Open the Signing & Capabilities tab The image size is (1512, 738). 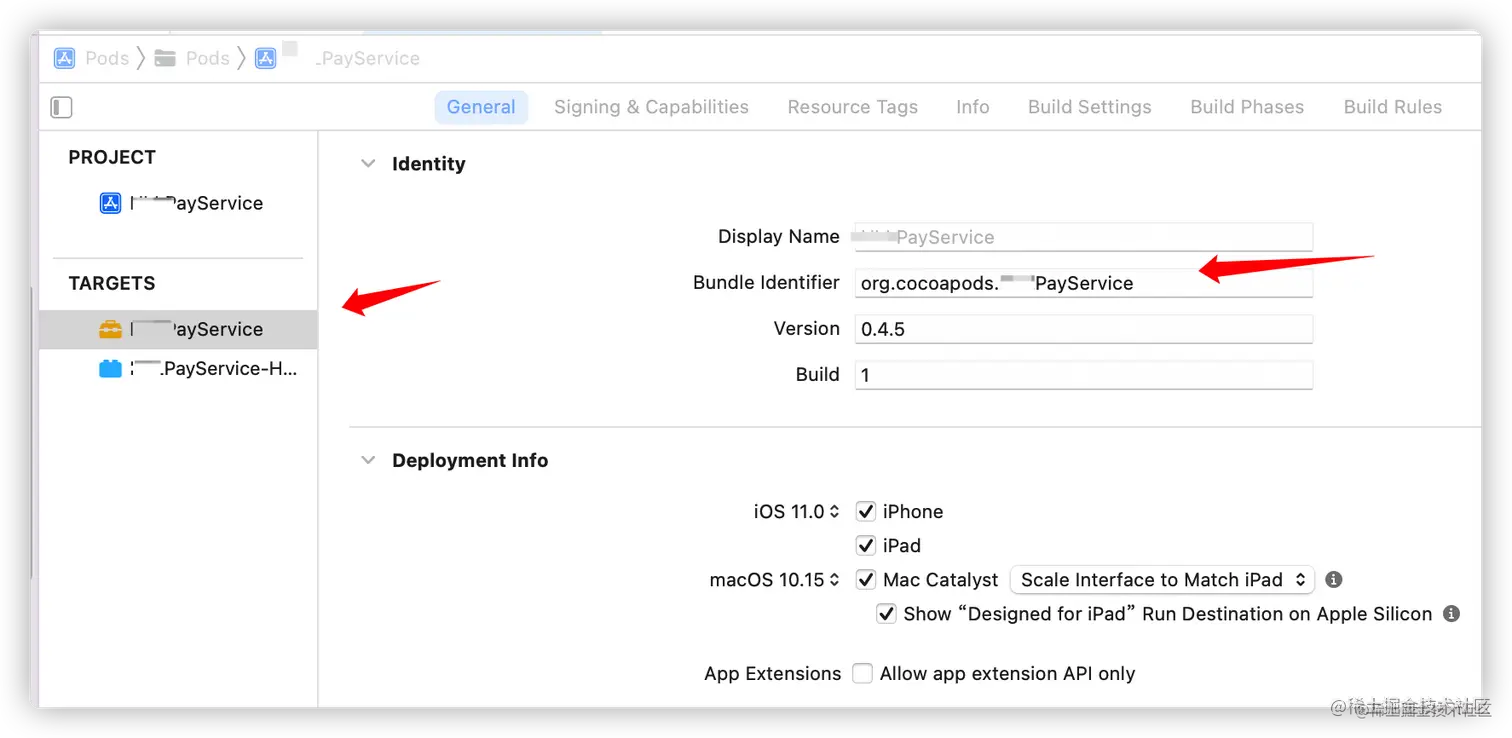point(651,107)
